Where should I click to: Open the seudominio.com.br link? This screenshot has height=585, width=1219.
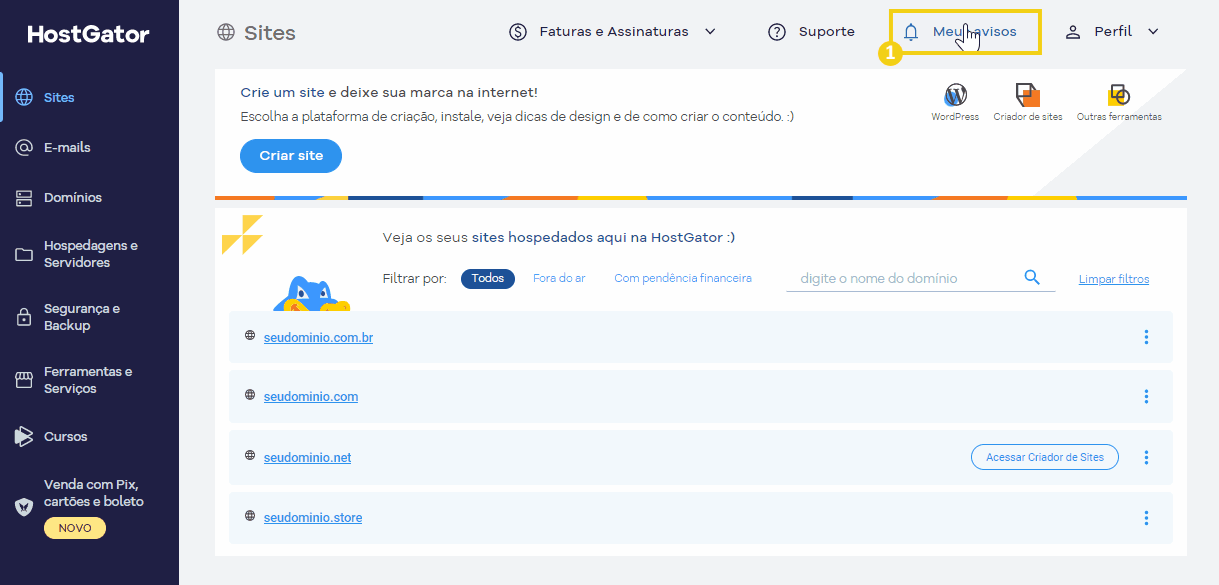tap(318, 338)
